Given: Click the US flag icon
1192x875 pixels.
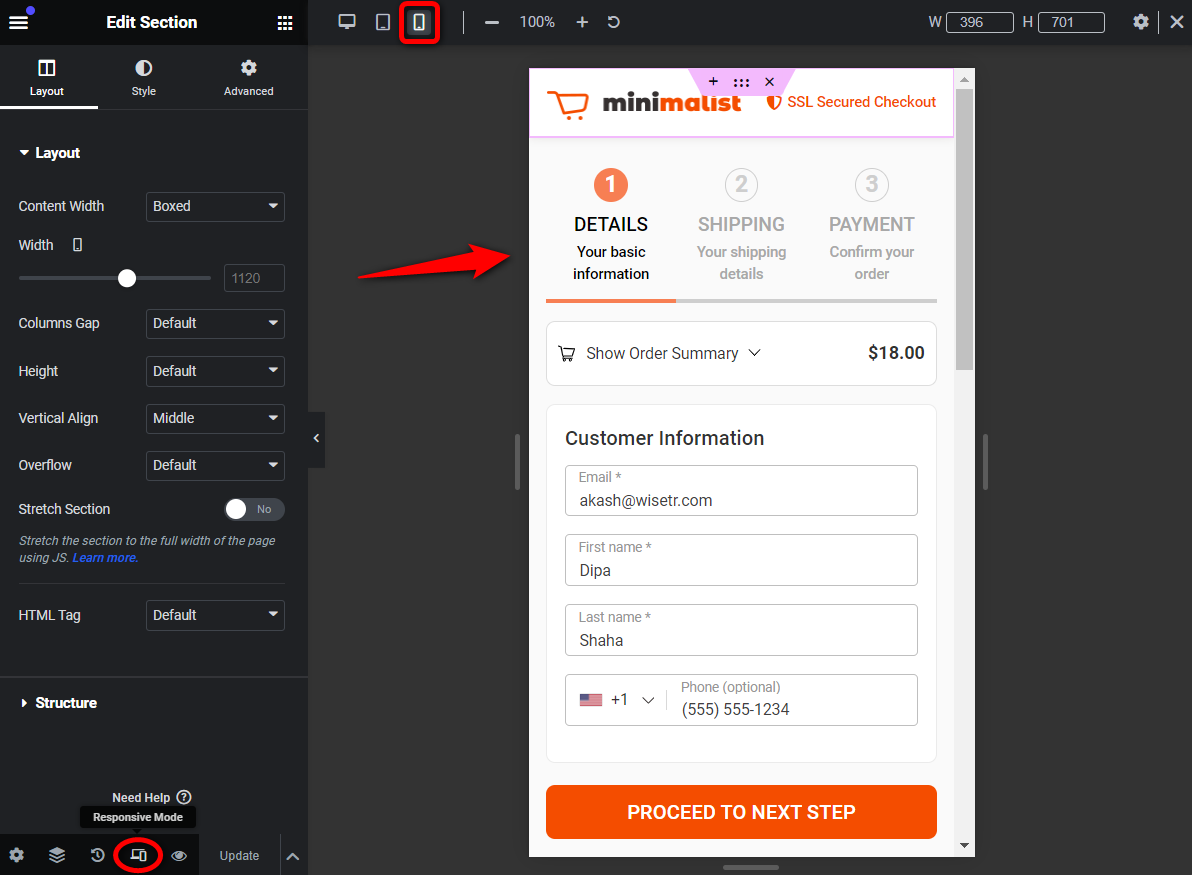Looking at the screenshot, I should tap(591, 699).
